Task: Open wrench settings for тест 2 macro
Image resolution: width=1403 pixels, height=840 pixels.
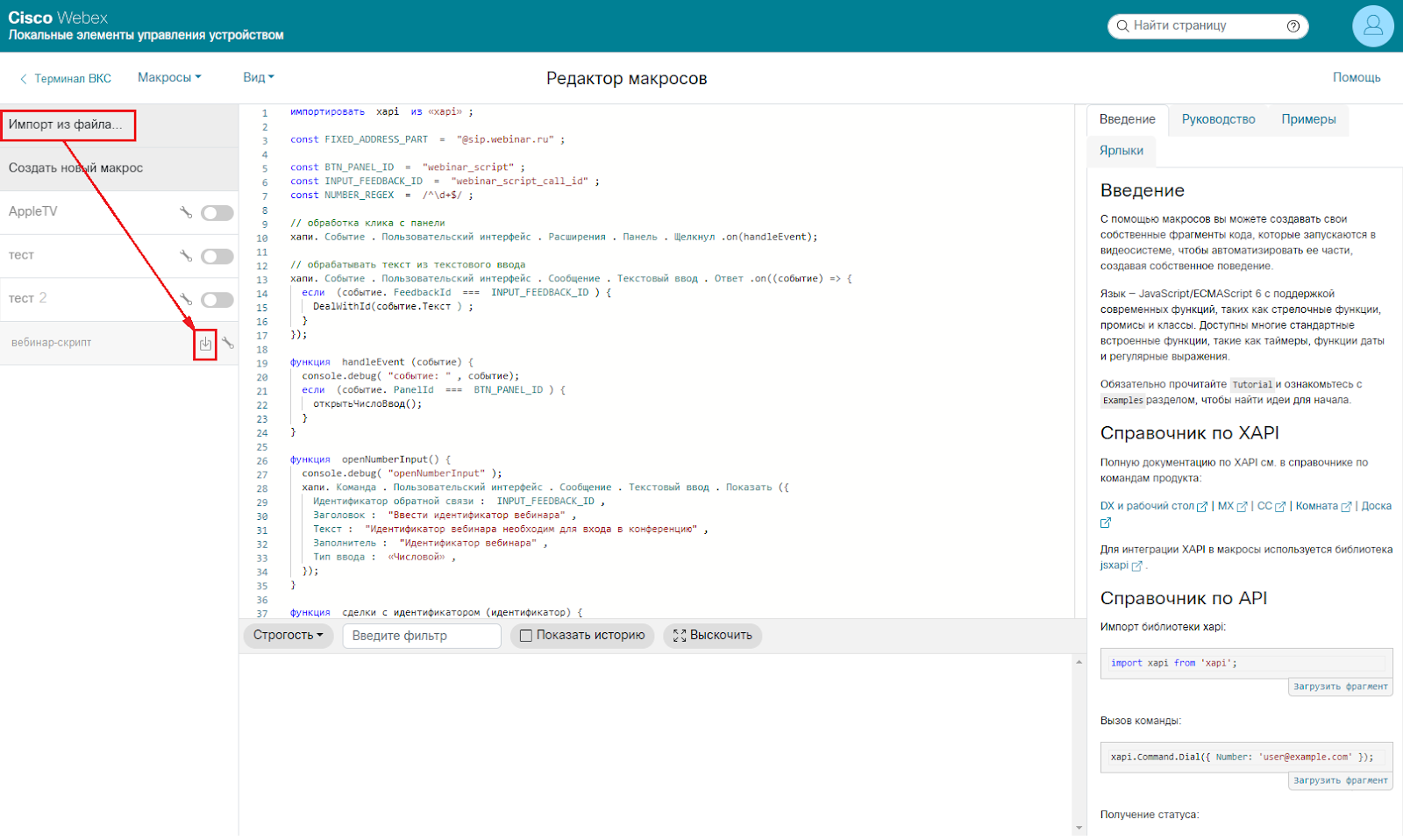Action: (186, 300)
